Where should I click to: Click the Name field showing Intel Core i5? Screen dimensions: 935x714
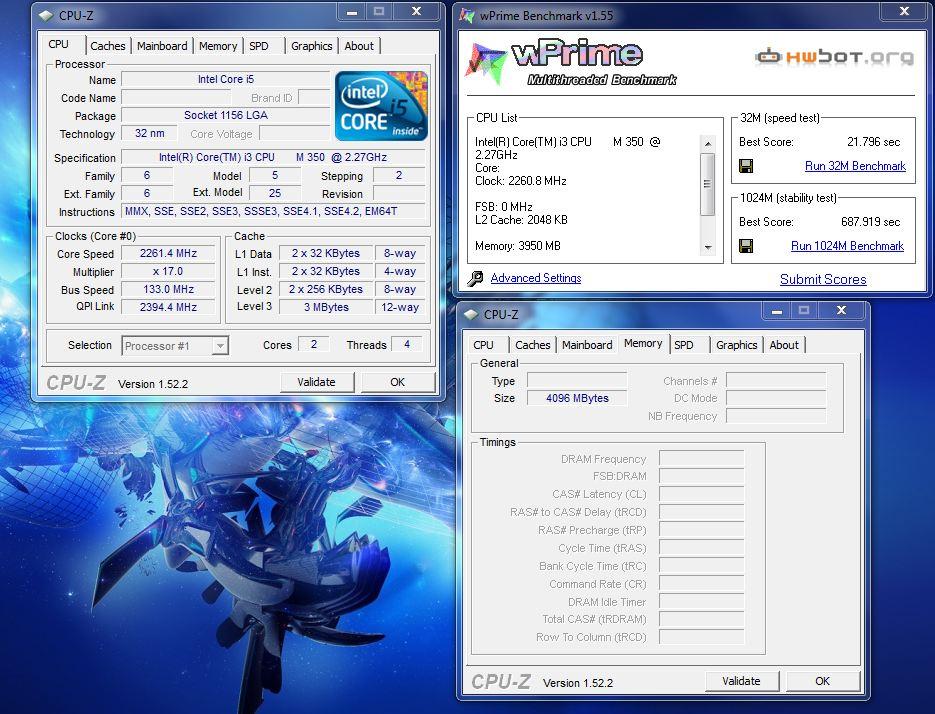(x=226, y=79)
